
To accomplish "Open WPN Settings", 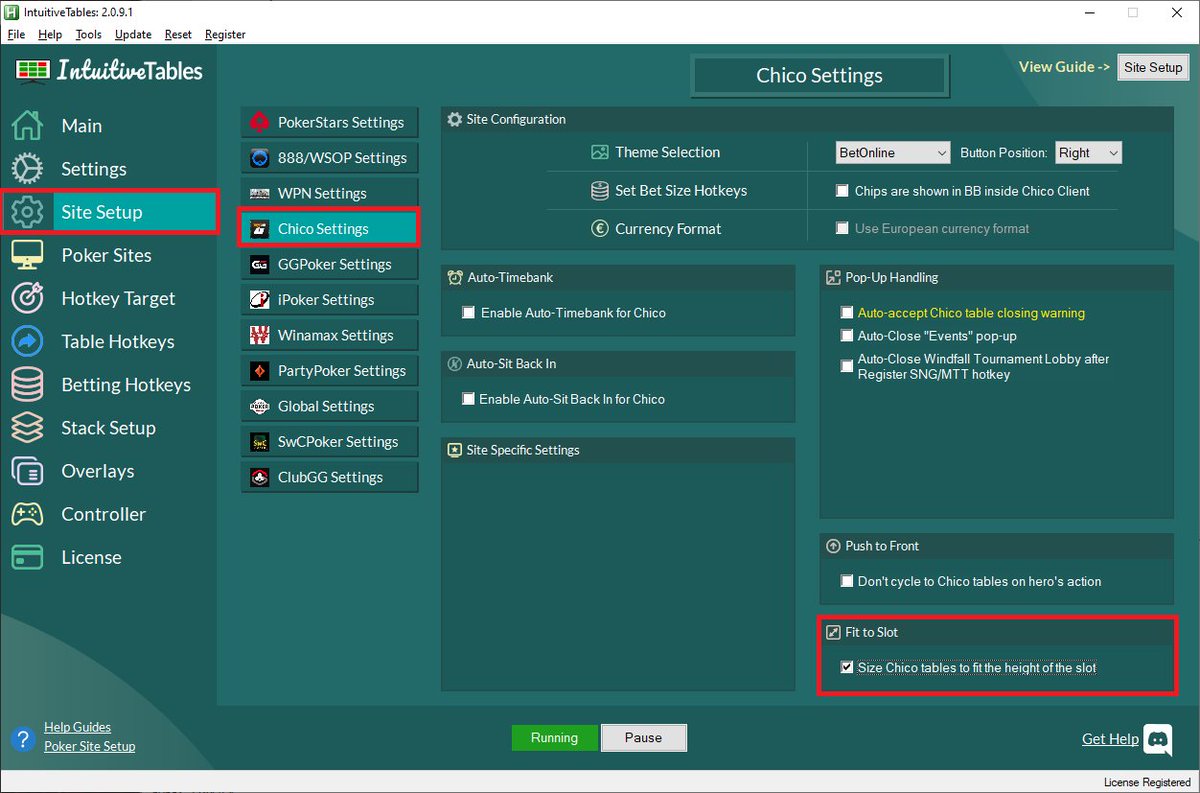I will click(329, 193).
